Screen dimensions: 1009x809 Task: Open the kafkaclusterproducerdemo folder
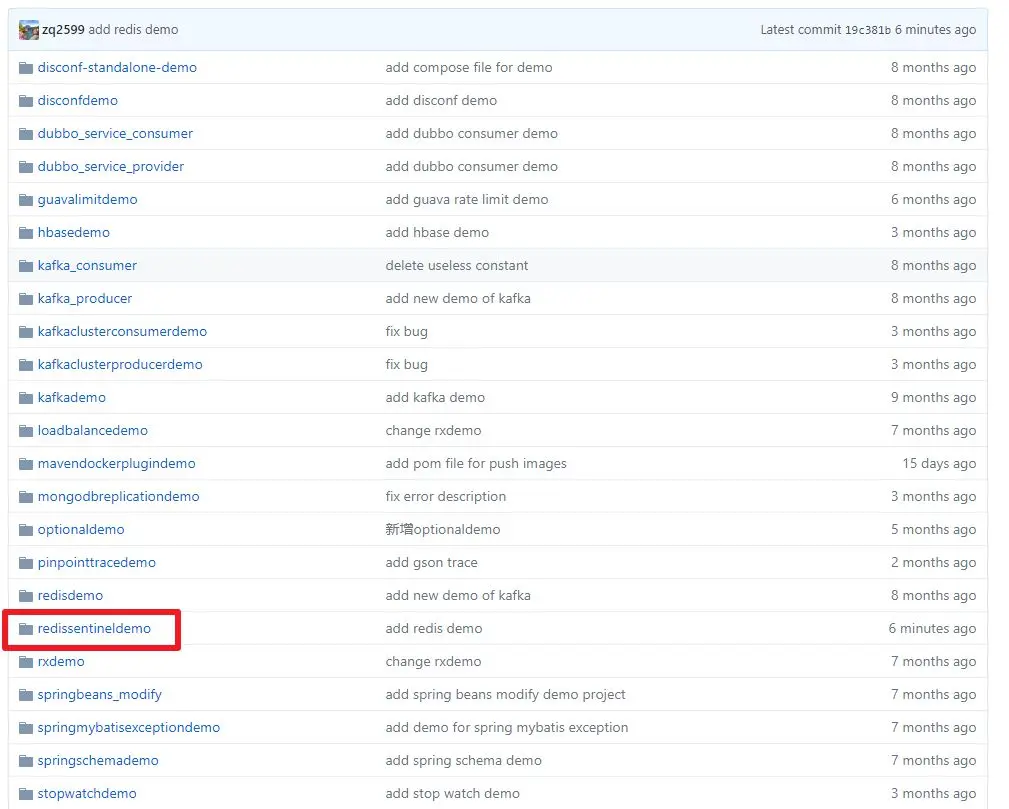(120, 364)
